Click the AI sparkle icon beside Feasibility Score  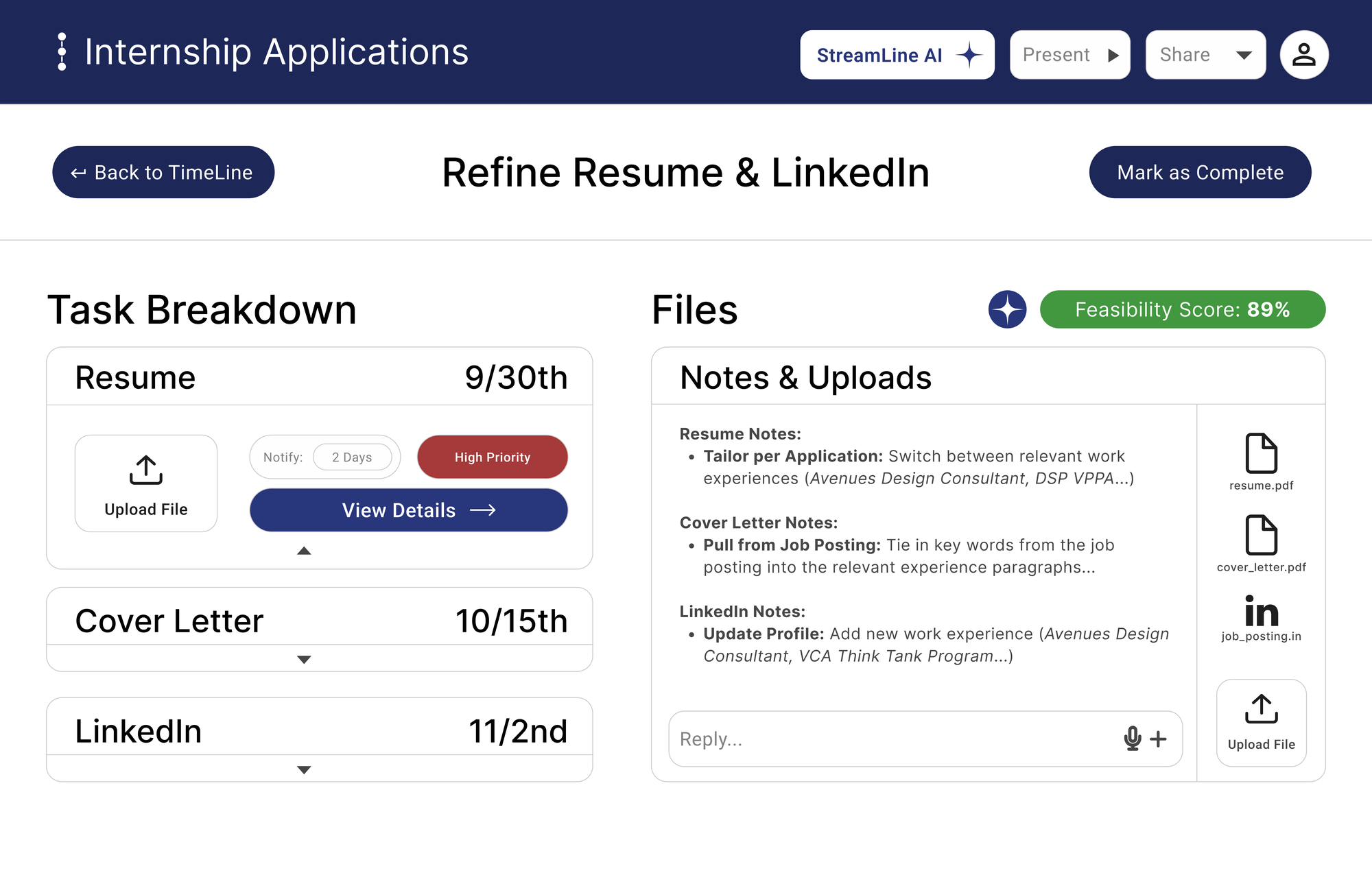(x=1007, y=309)
